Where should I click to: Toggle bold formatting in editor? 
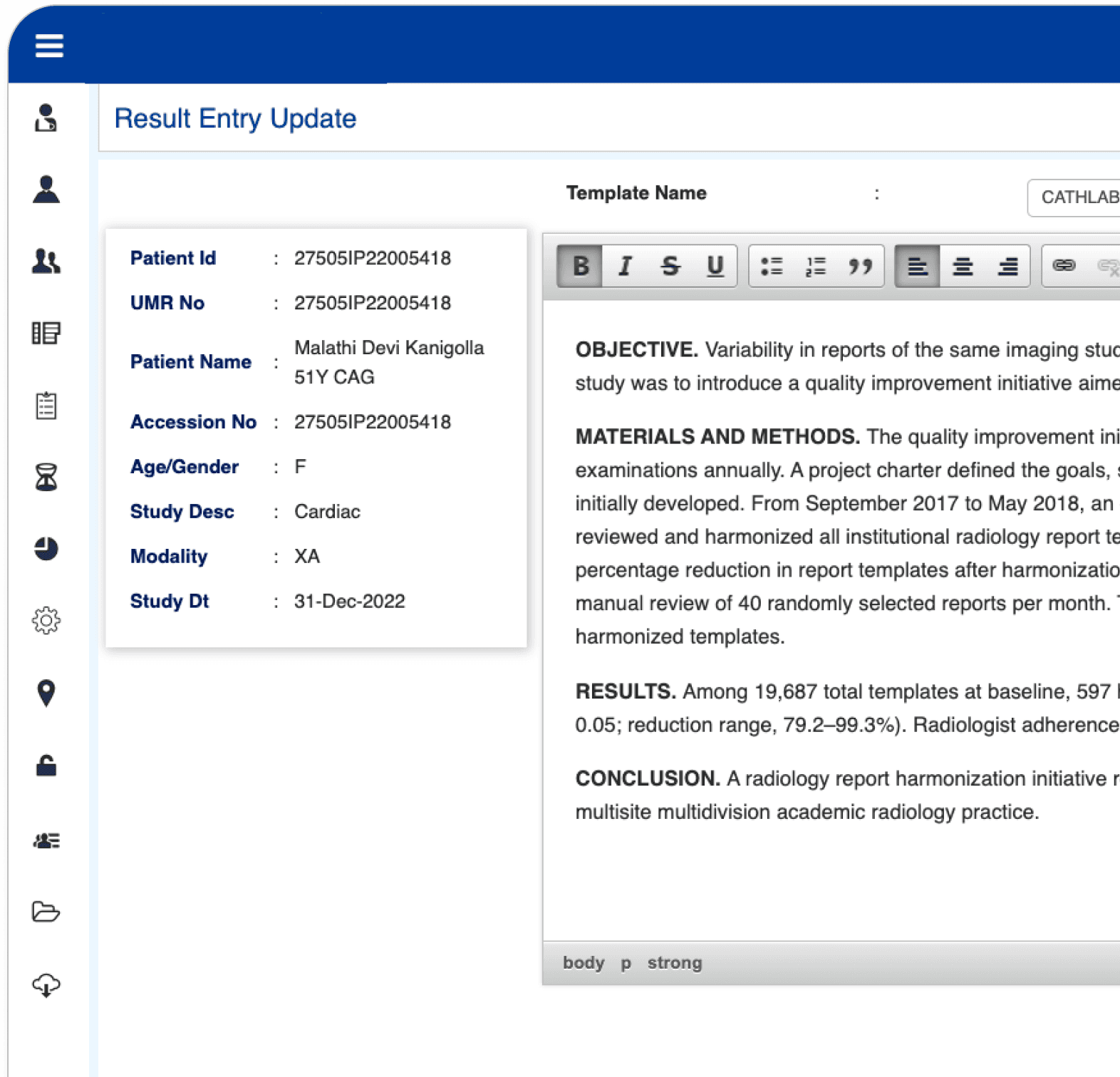[581, 266]
